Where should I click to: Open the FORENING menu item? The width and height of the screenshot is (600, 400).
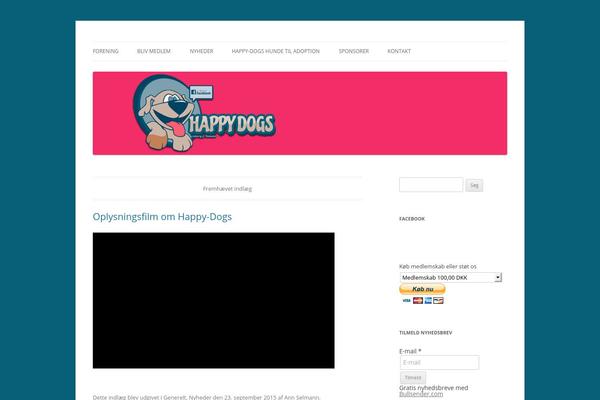[x=106, y=51]
